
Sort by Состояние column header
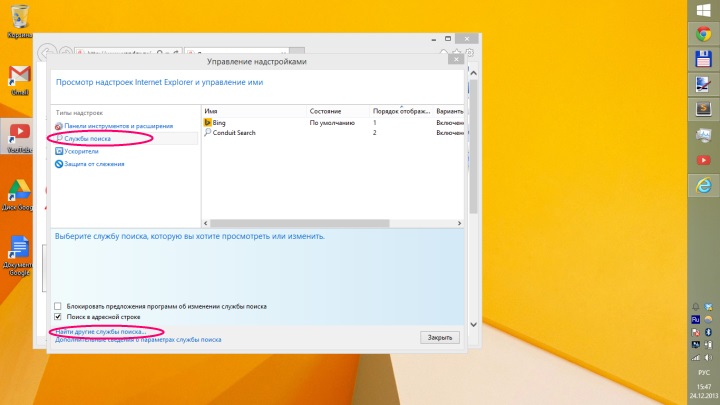point(325,110)
